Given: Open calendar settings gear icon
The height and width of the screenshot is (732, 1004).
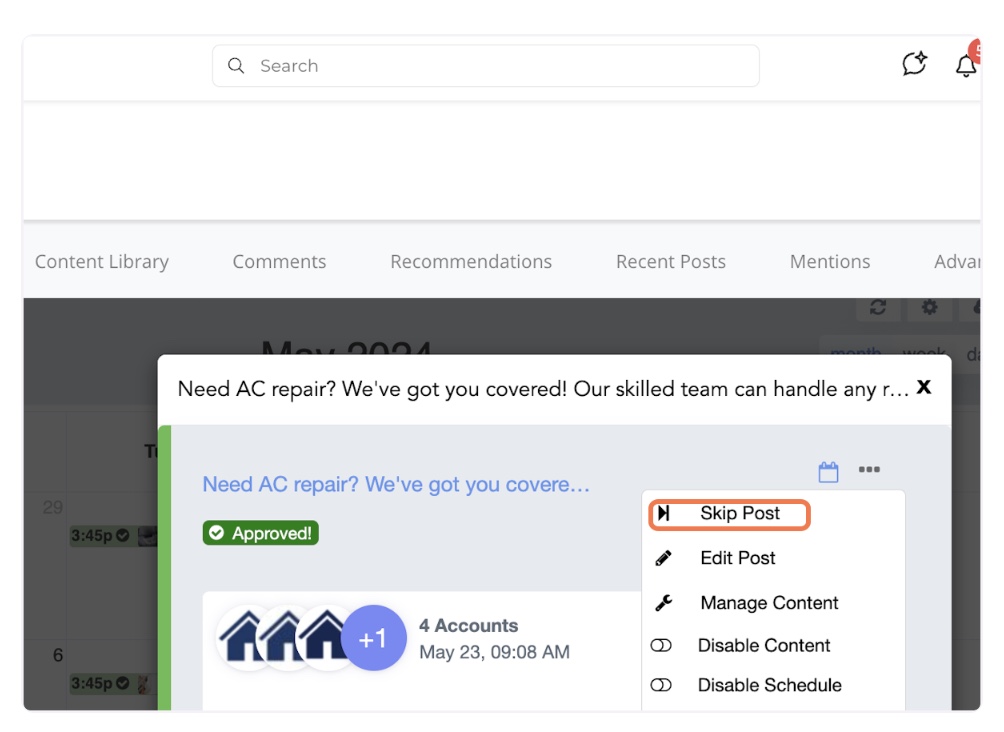Looking at the screenshot, I should click(x=929, y=308).
